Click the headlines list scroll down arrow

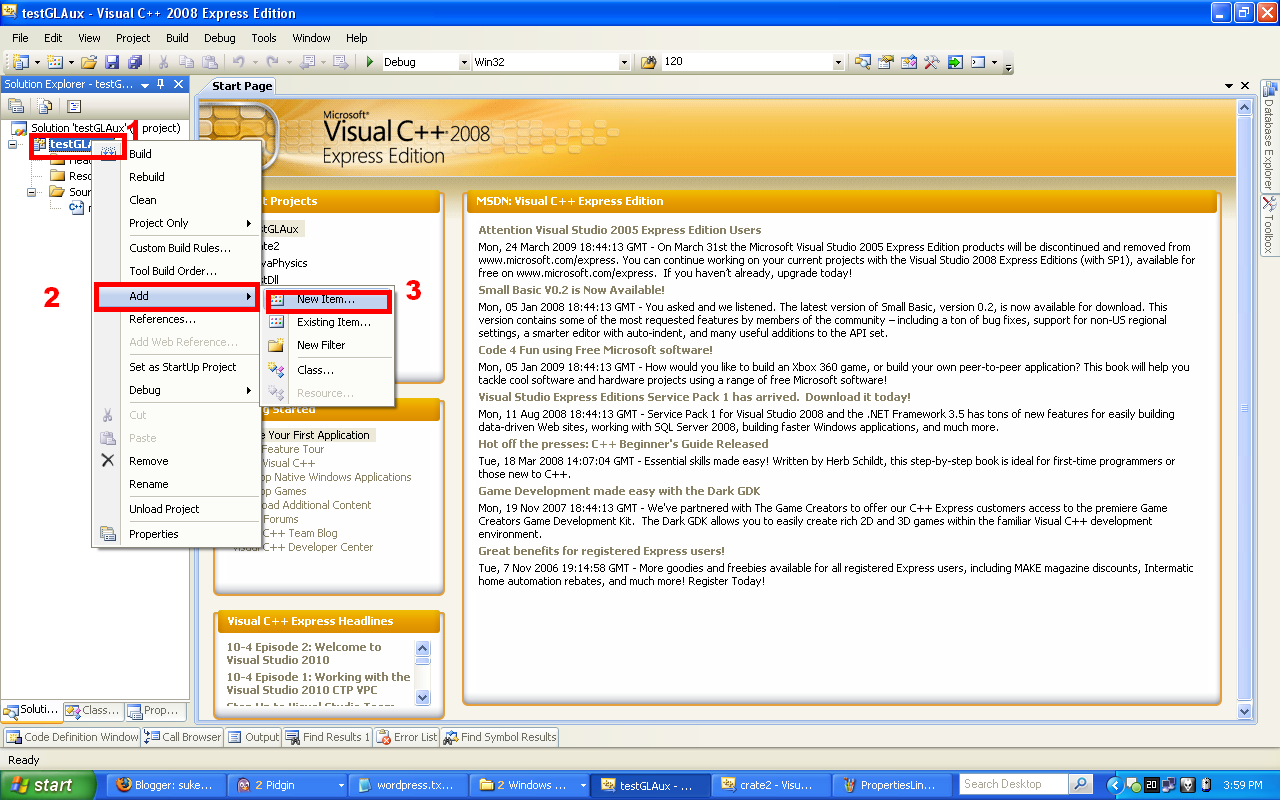(422, 697)
